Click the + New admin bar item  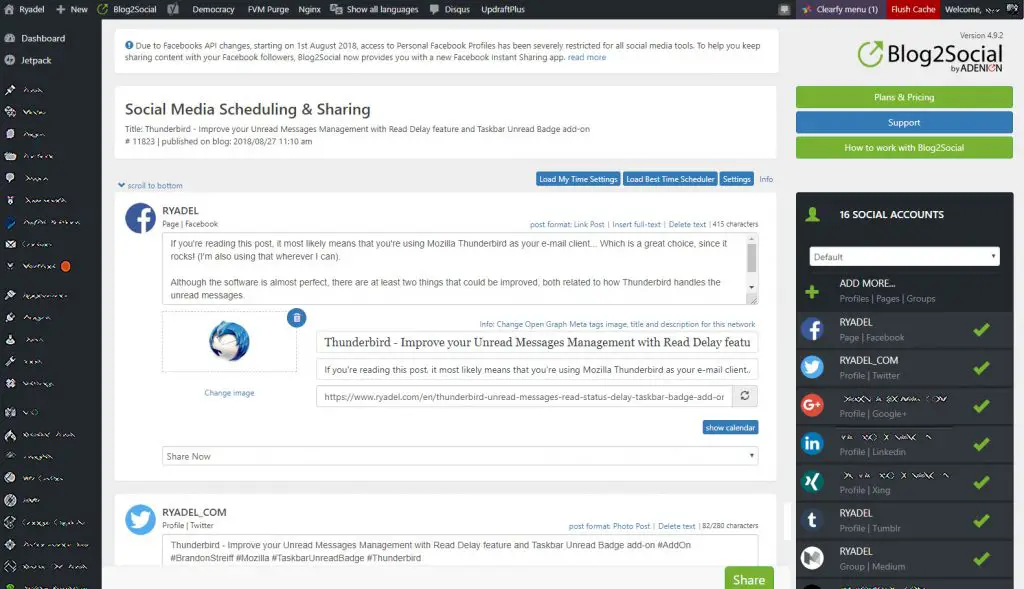pyautogui.click(x=72, y=9)
